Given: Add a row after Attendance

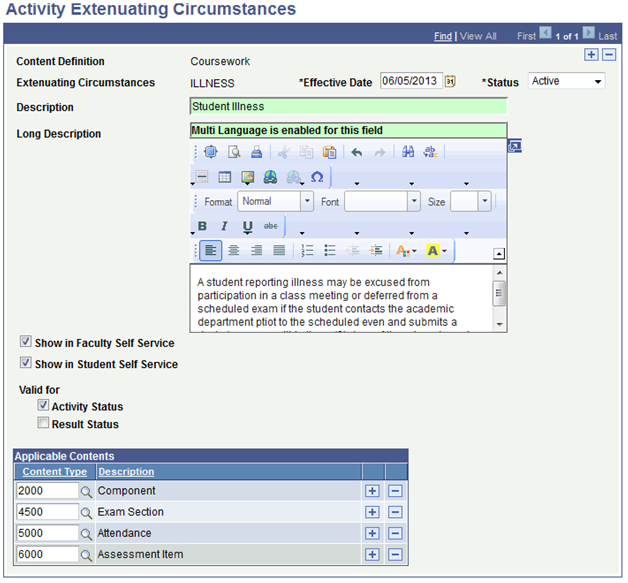Looking at the screenshot, I should (372, 533).
